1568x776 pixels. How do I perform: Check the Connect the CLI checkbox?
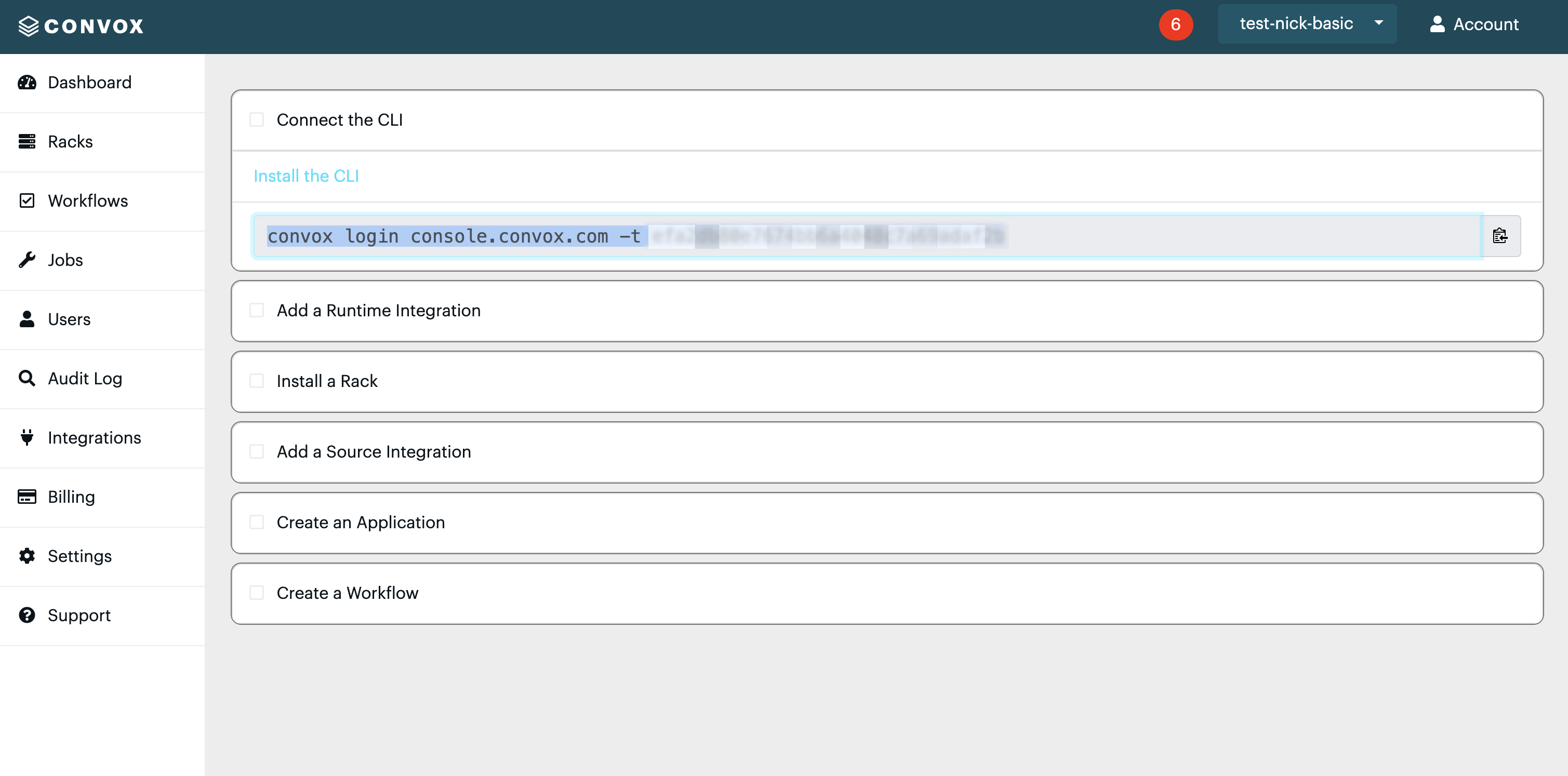(257, 119)
